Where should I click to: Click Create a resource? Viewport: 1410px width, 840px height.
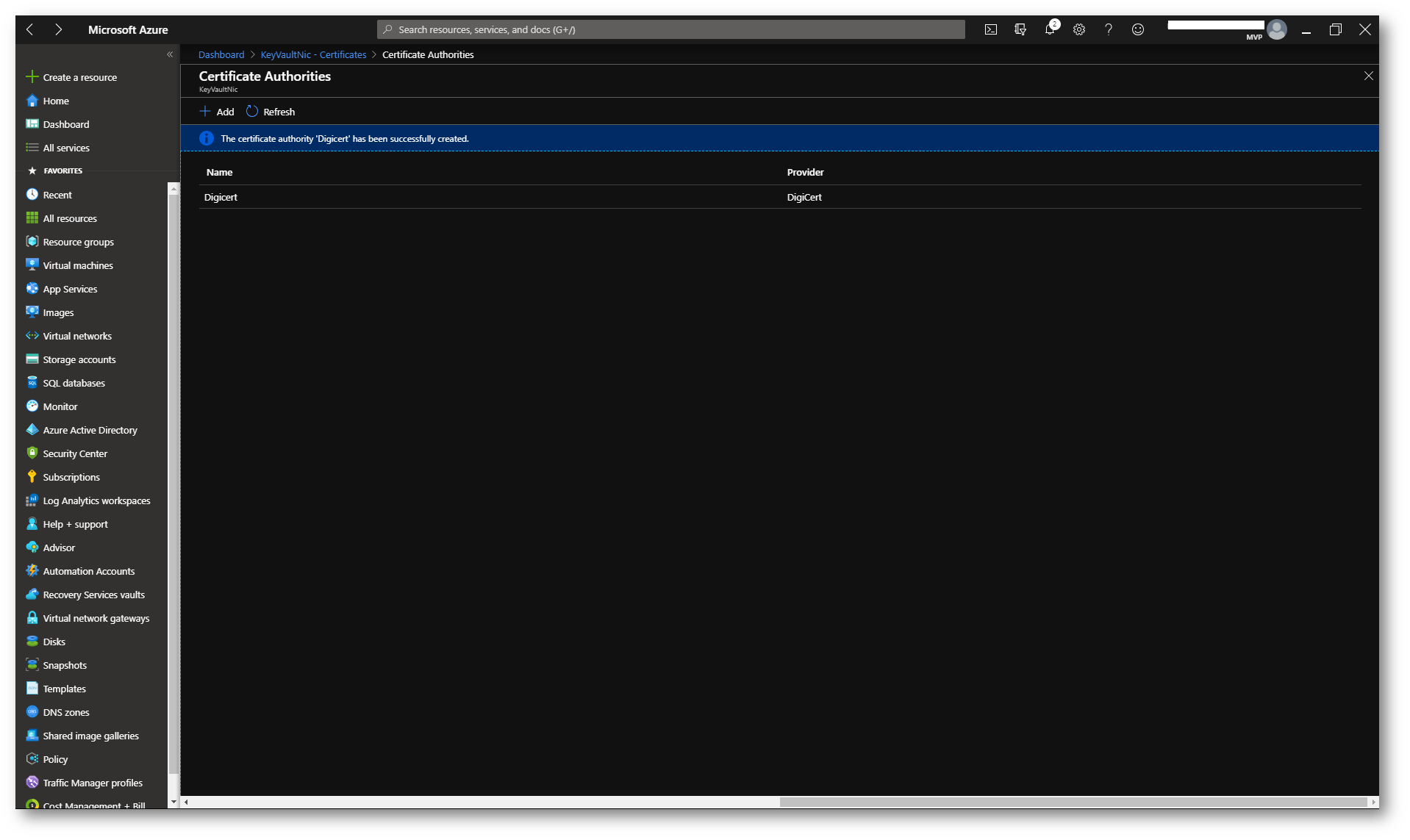[71, 77]
